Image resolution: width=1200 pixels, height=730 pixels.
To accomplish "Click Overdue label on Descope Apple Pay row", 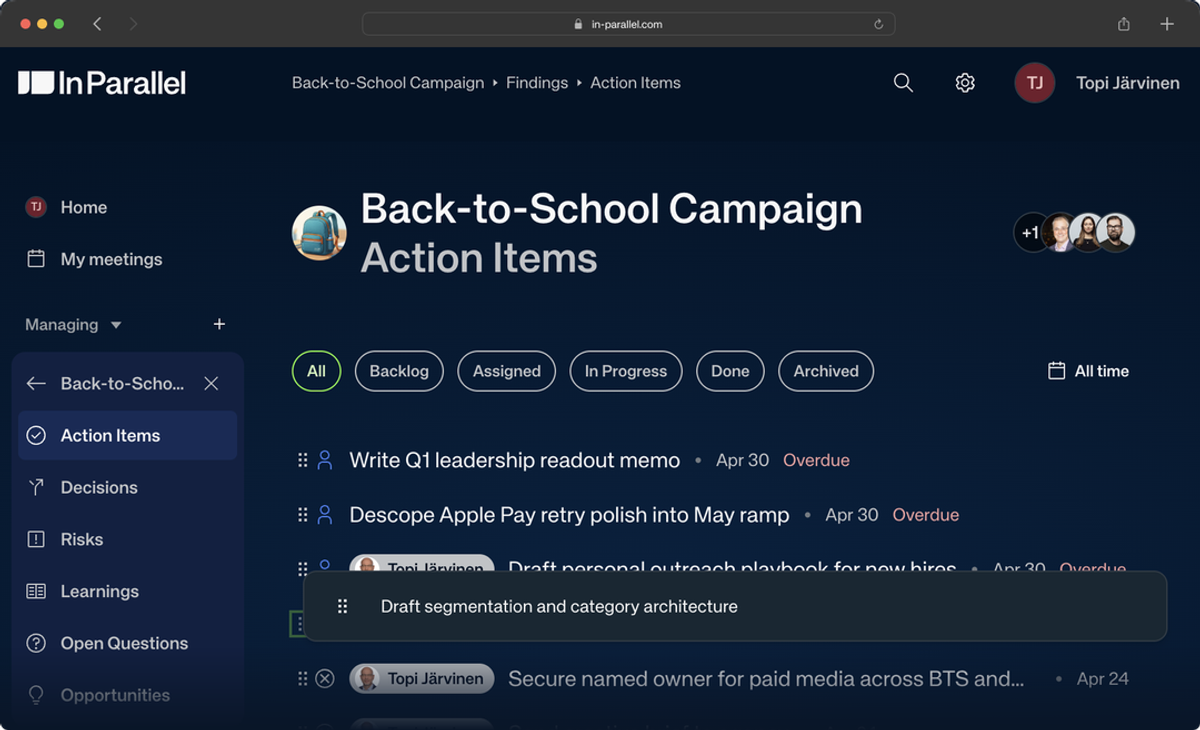I will click(926, 515).
